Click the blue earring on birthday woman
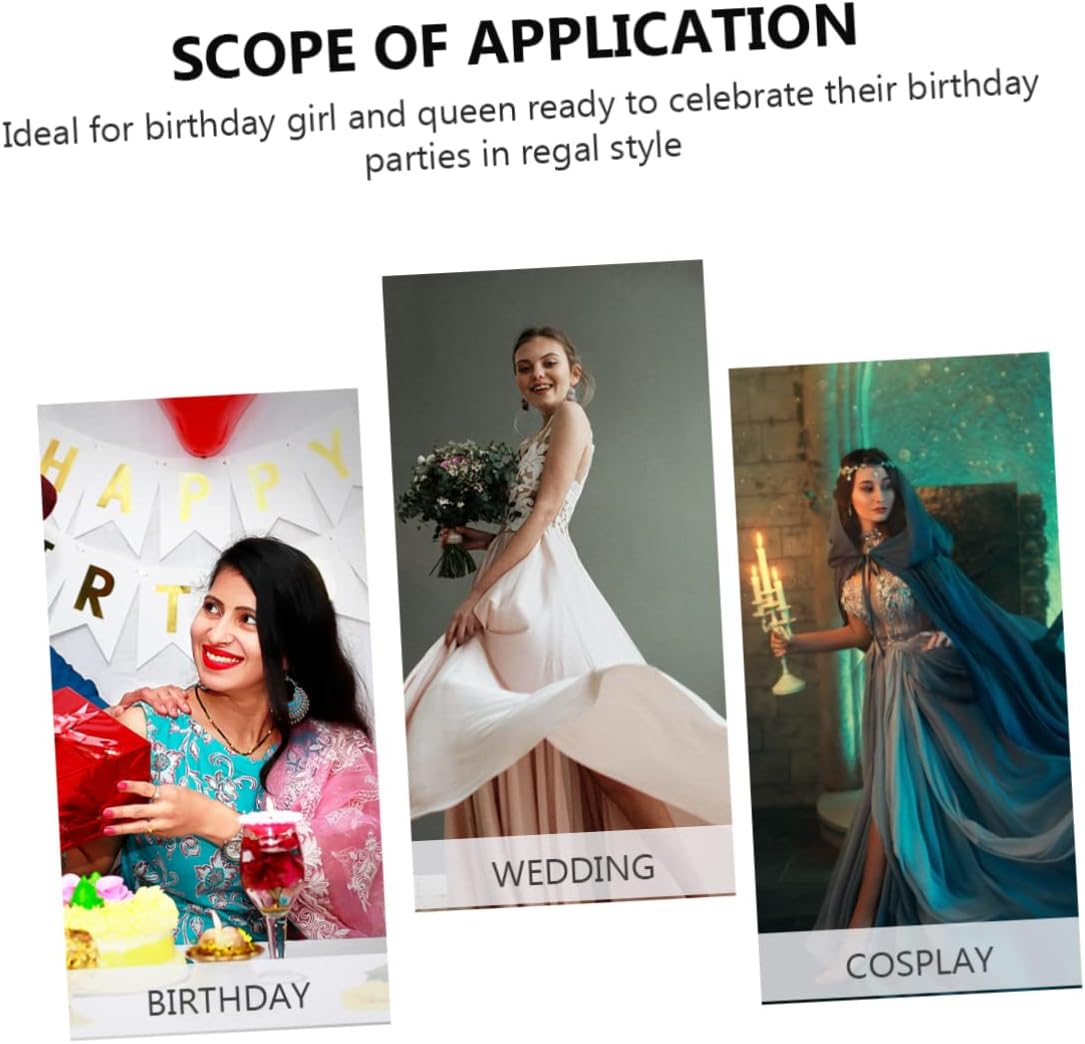Screen dimensions: 1085x1044 tap(295, 699)
